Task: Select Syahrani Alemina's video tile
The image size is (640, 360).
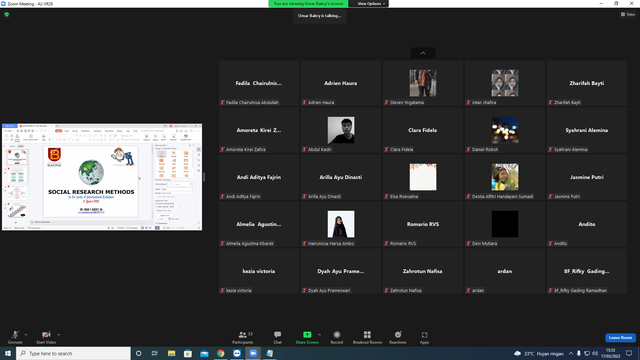Action: click(587, 130)
